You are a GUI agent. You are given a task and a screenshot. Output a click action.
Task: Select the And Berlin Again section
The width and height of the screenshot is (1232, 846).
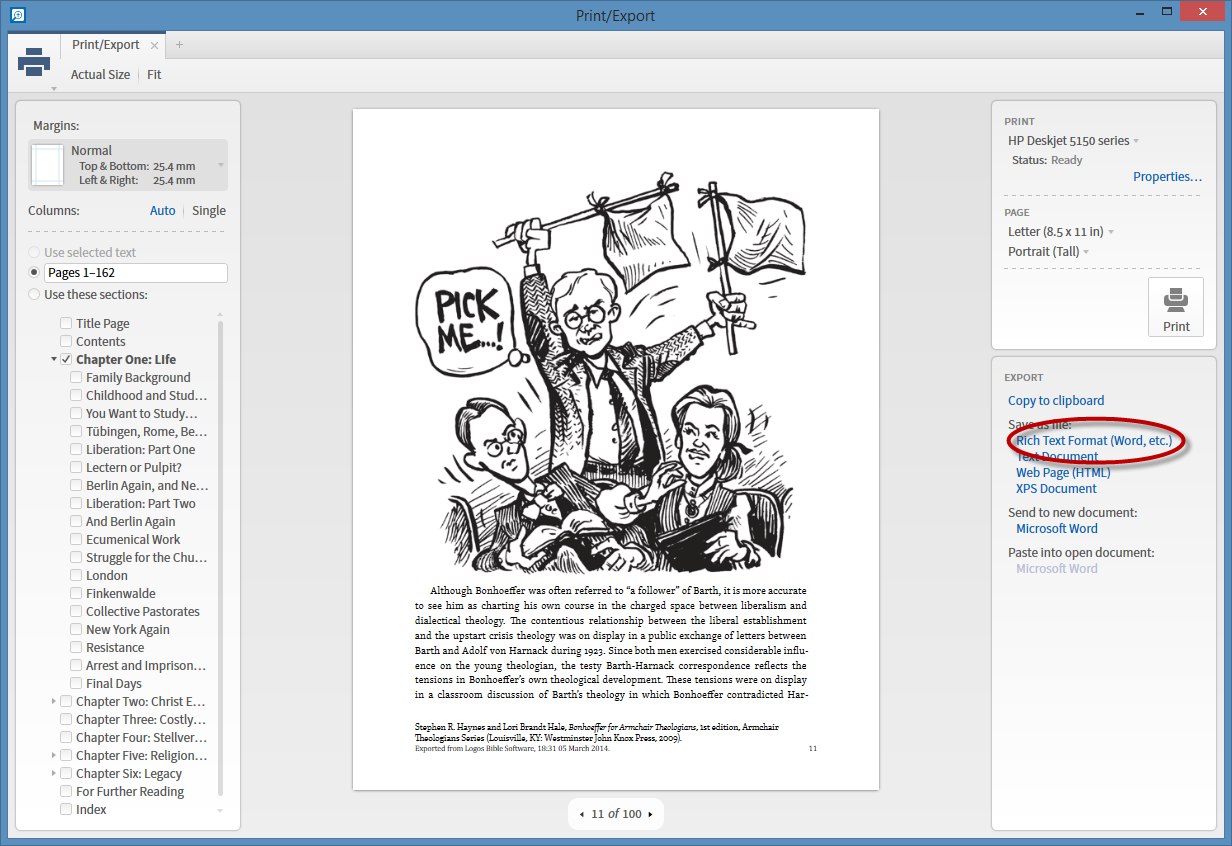point(130,522)
